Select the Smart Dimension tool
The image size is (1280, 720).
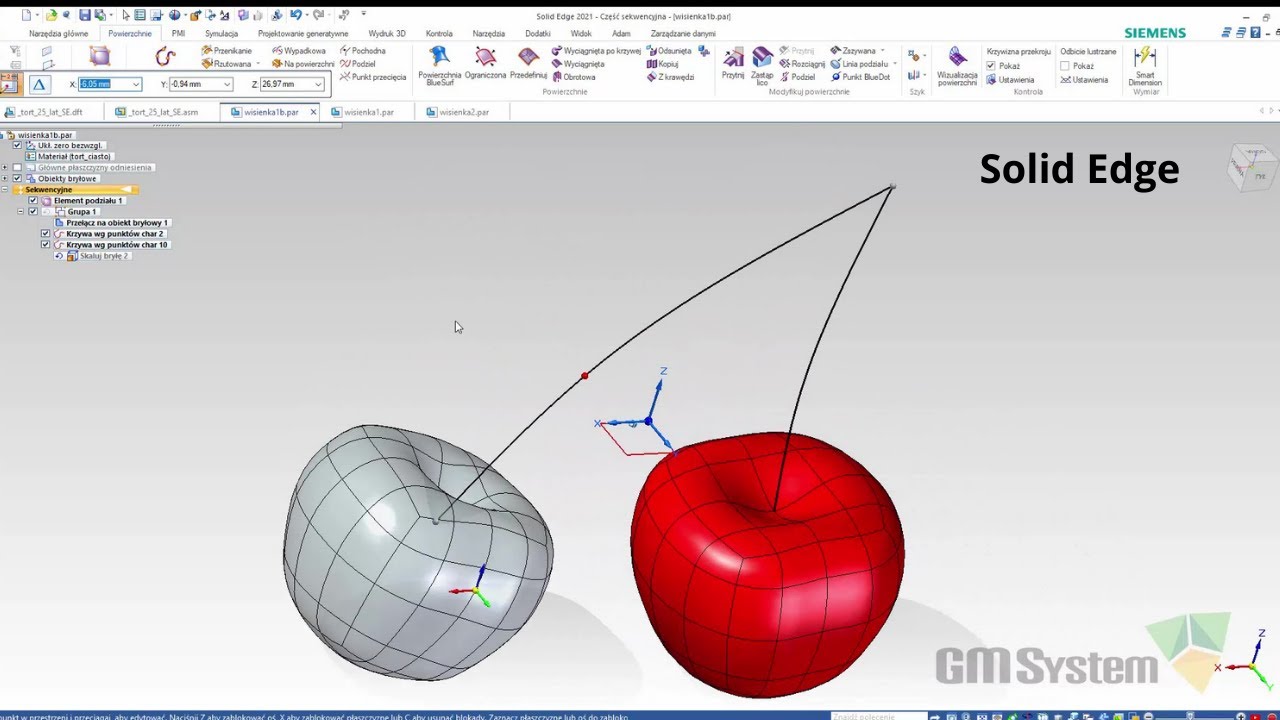click(x=1145, y=66)
